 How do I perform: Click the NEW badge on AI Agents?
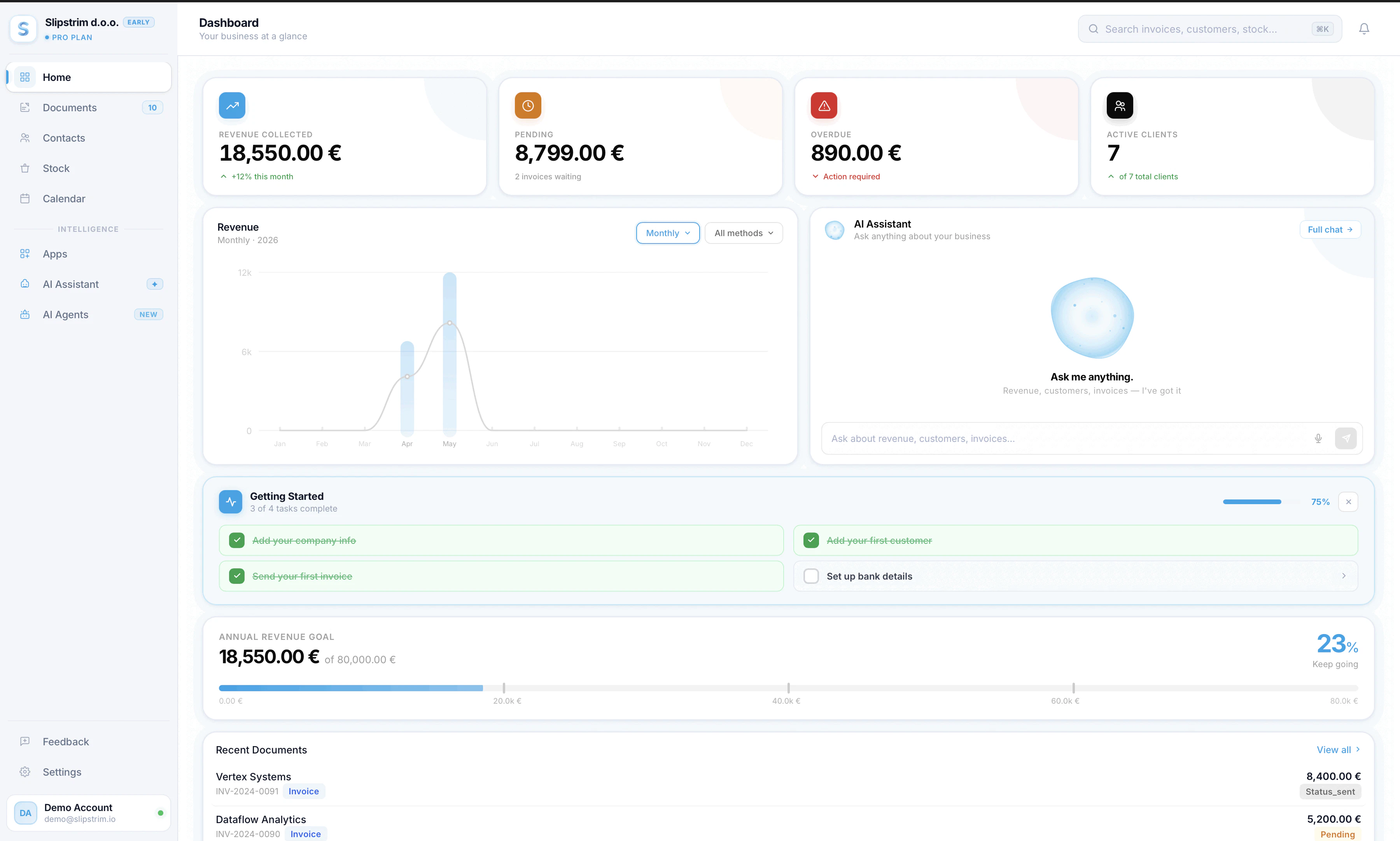pos(149,315)
